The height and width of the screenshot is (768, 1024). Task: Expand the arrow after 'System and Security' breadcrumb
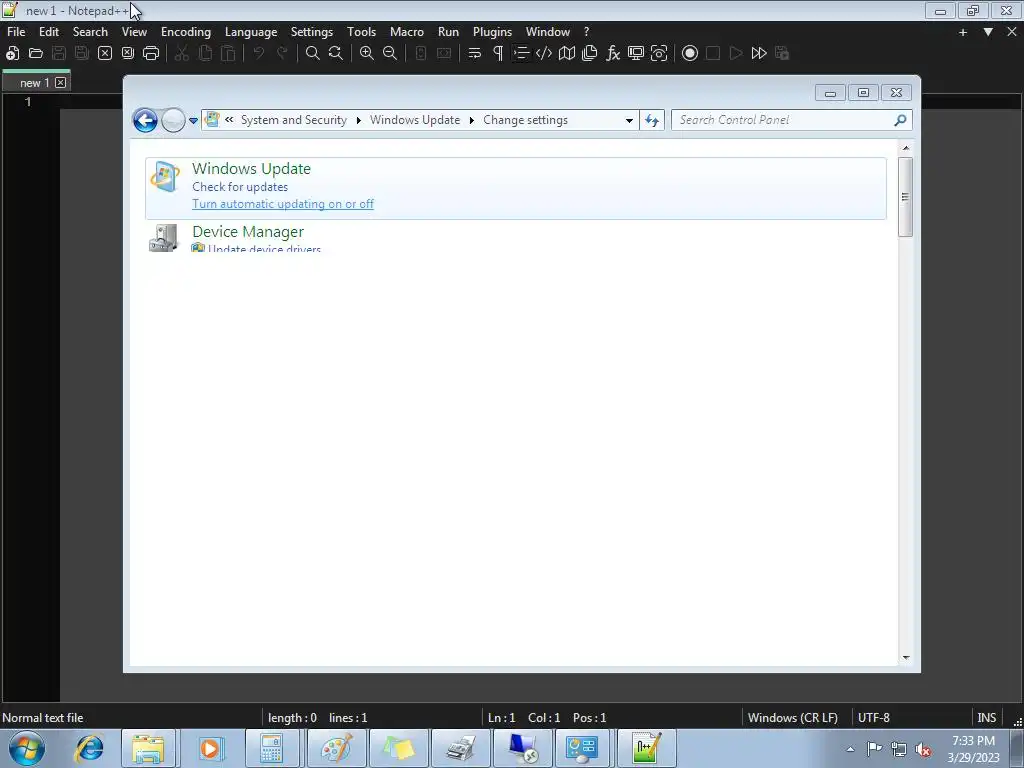point(359,120)
